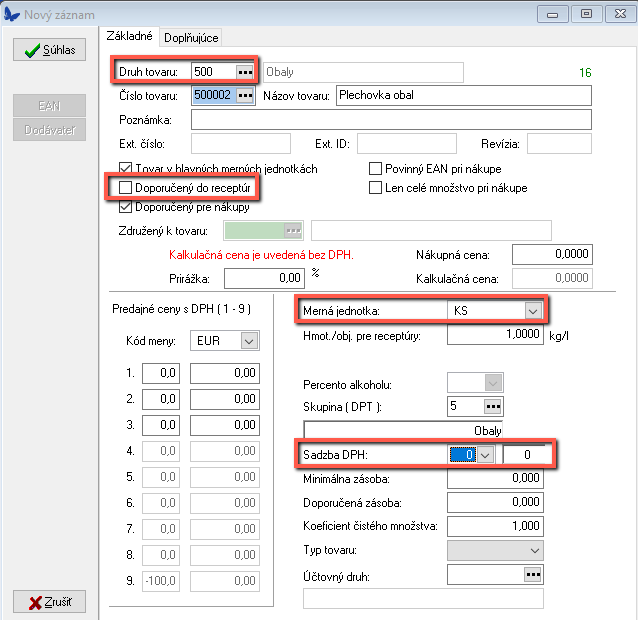Toggle Len celé množstvo pri nákupe
The image size is (638, 620).
[x=376, y=188]
